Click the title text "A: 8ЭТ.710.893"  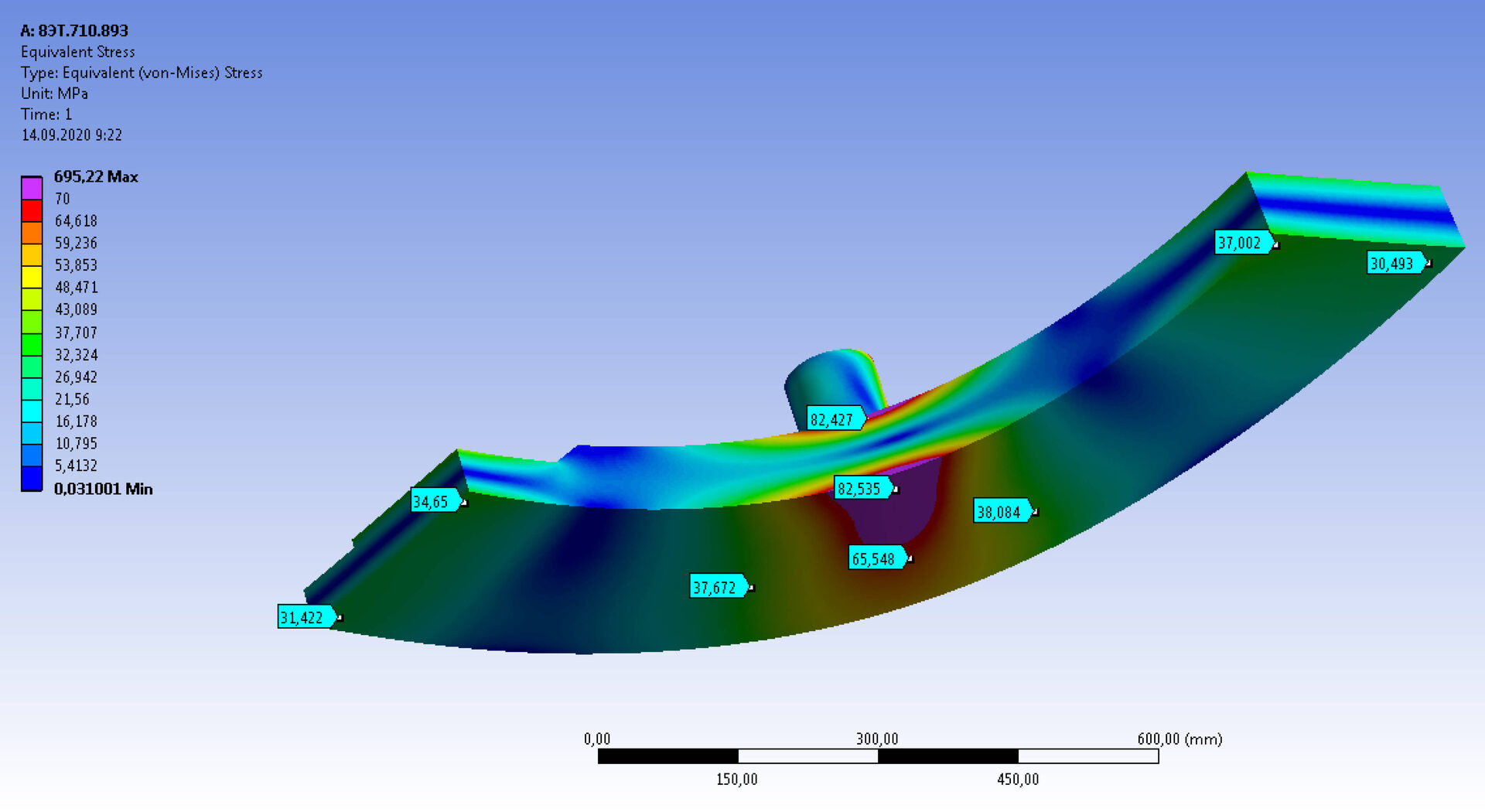click(74, 31)
